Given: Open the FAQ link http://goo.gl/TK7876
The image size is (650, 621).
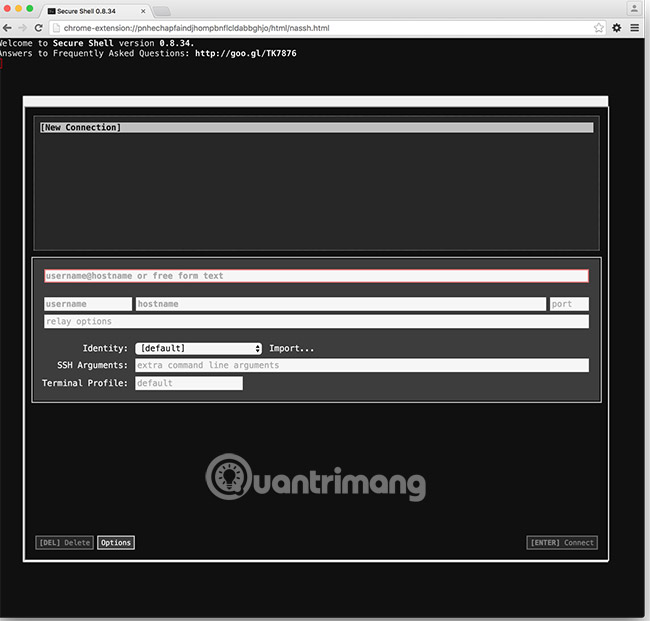Looking at the screenshot, I should pos(245,53).
